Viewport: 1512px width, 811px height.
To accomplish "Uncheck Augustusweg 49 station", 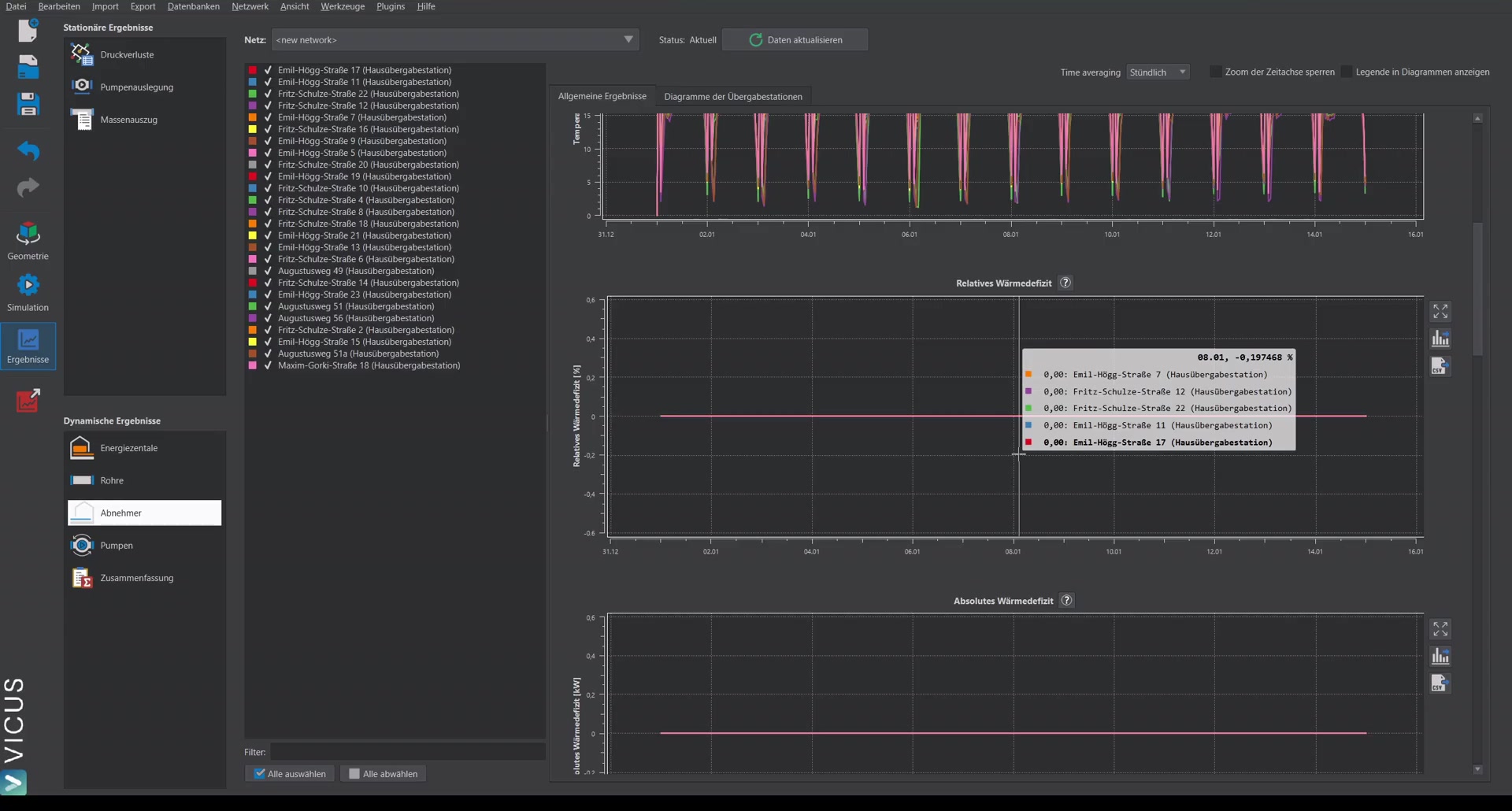I will pos(268,271).
